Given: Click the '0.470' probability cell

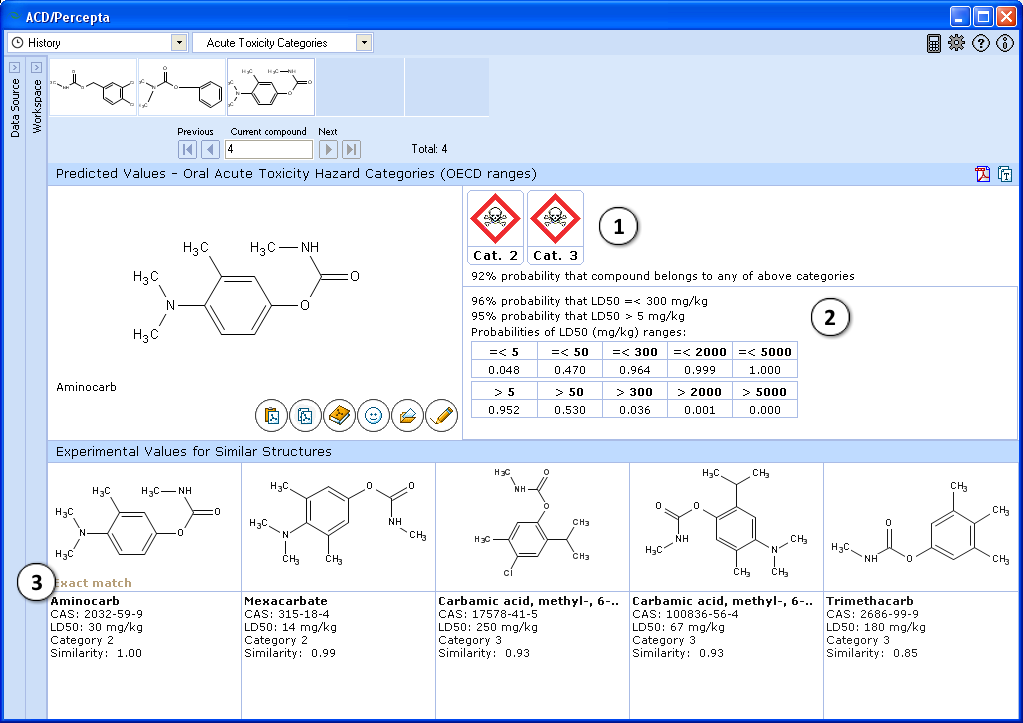Looking at the screenshot, I should tap(570, 370).
